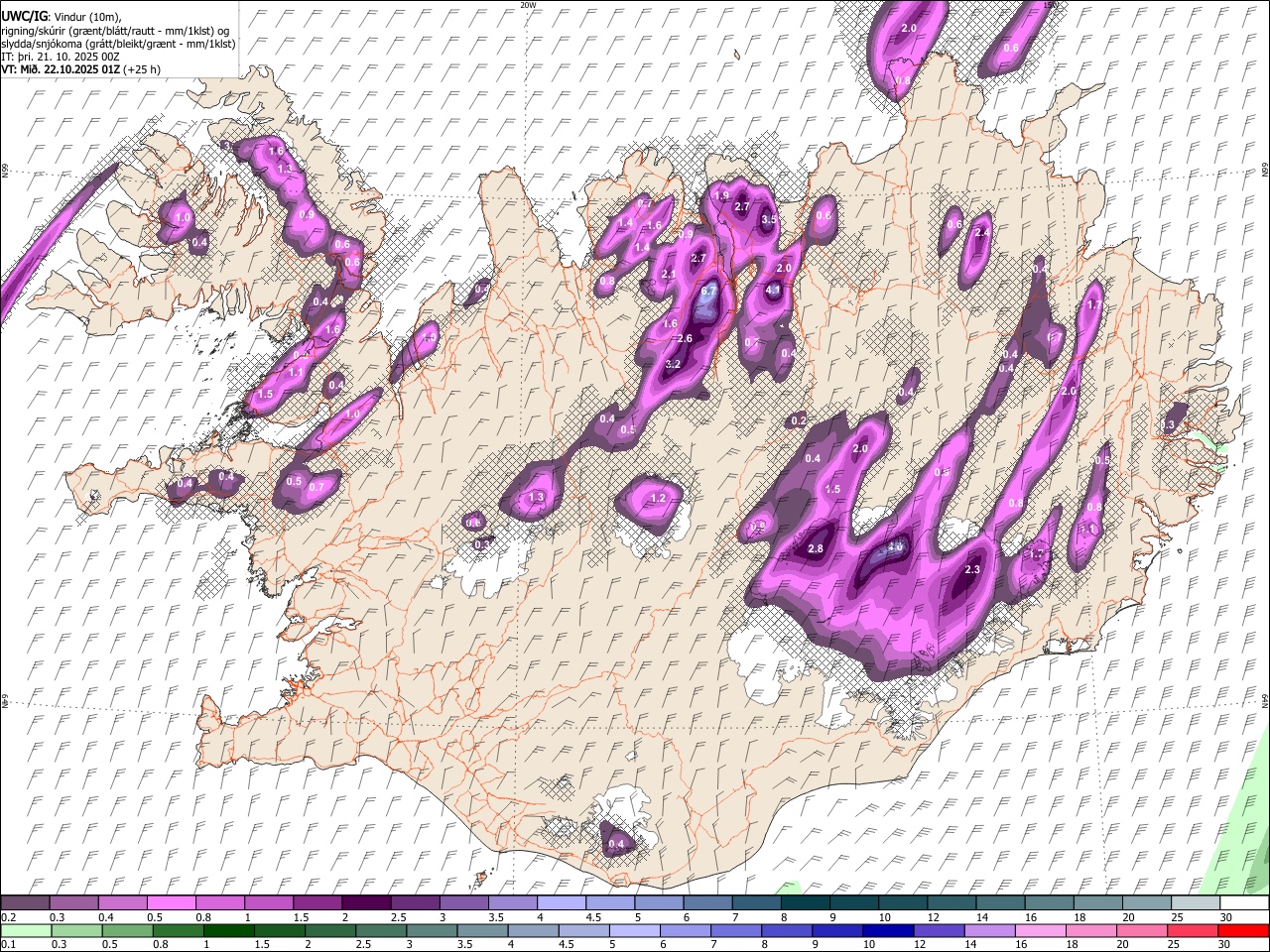Select the upper legend swatch starting at 16
The width and height of the screenshot is (1270, 952).
click(x=1050, y=902)
